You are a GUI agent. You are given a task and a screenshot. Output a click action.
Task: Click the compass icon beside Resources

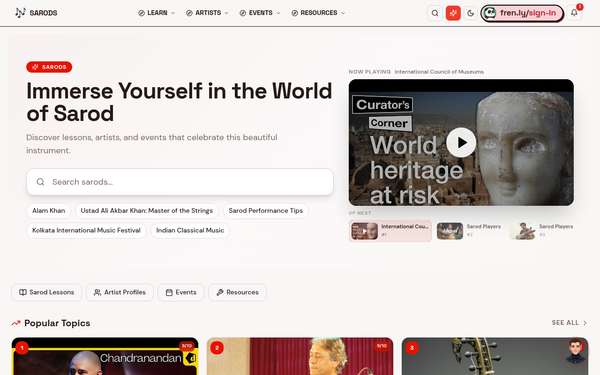click(295, 13)
